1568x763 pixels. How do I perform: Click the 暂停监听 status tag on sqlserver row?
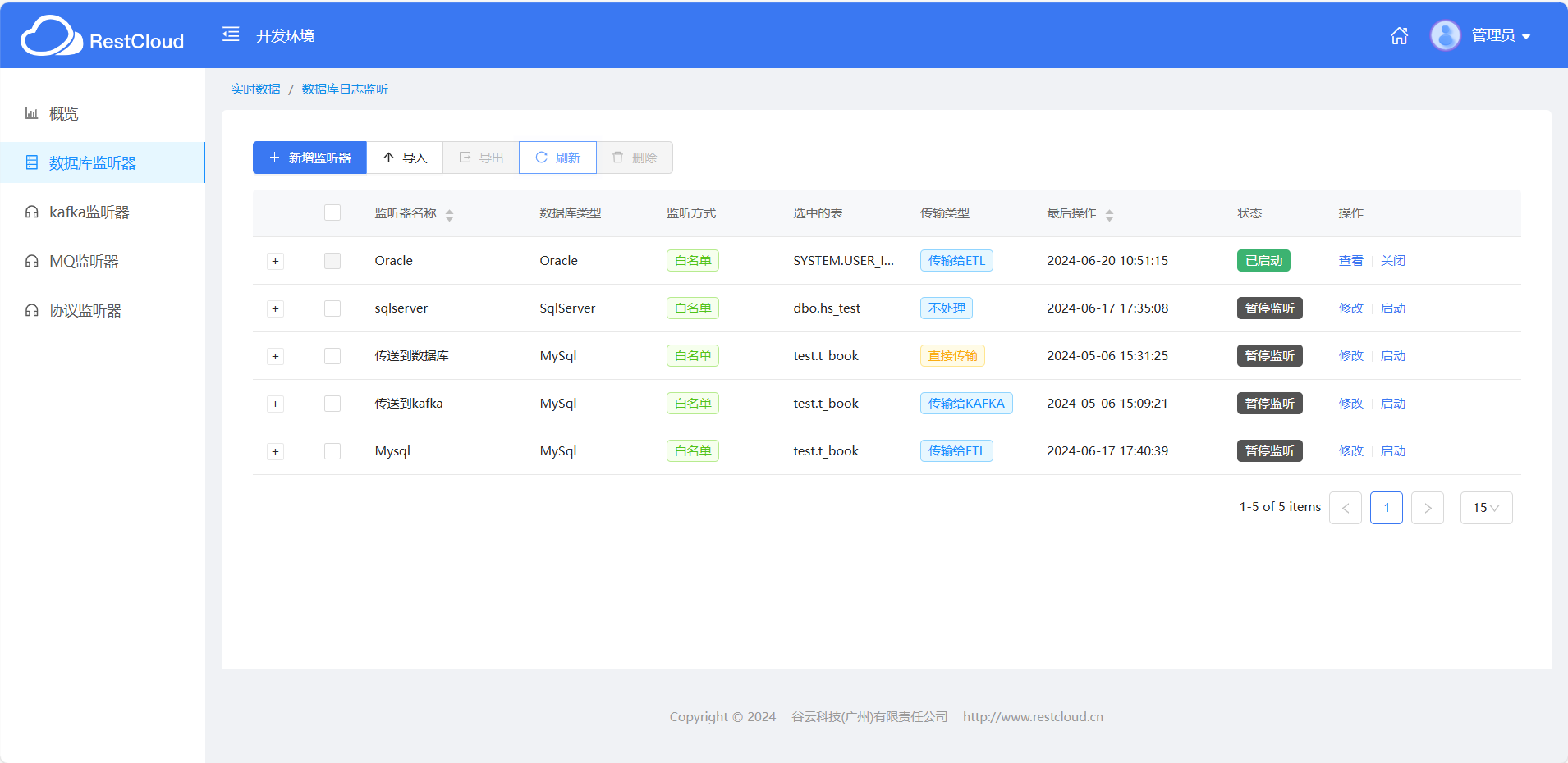[1269, 308]
